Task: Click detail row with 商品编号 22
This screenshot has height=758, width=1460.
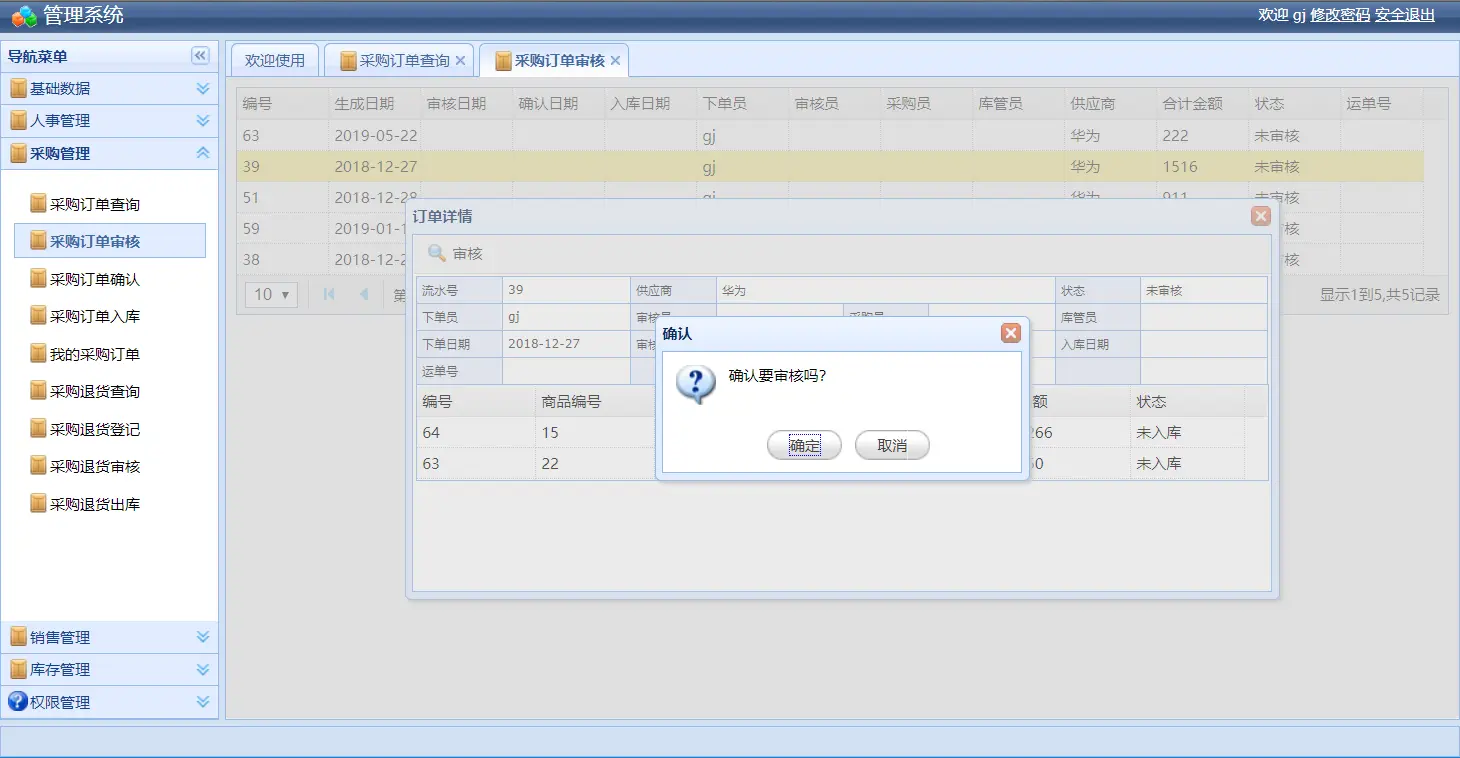Action: coord(831,463)
